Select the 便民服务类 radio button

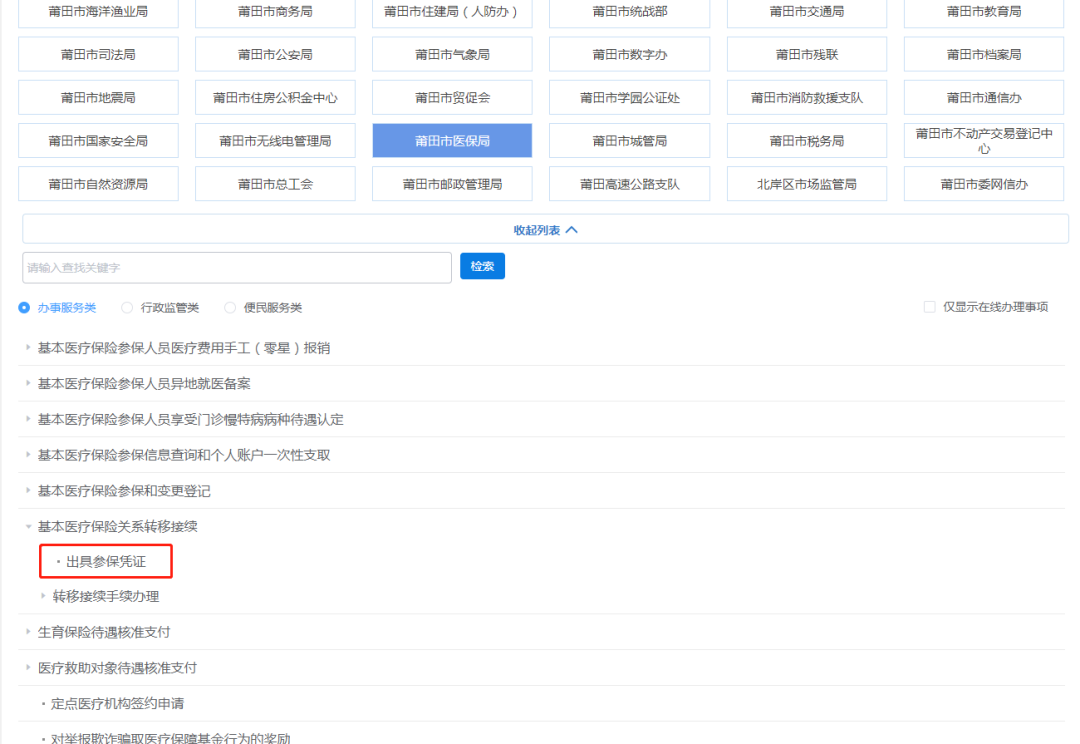pos(230,308)
